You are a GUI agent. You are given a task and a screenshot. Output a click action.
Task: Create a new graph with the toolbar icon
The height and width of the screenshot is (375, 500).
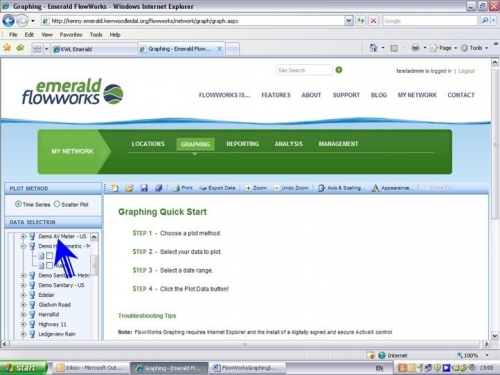[x=115, y=188]
